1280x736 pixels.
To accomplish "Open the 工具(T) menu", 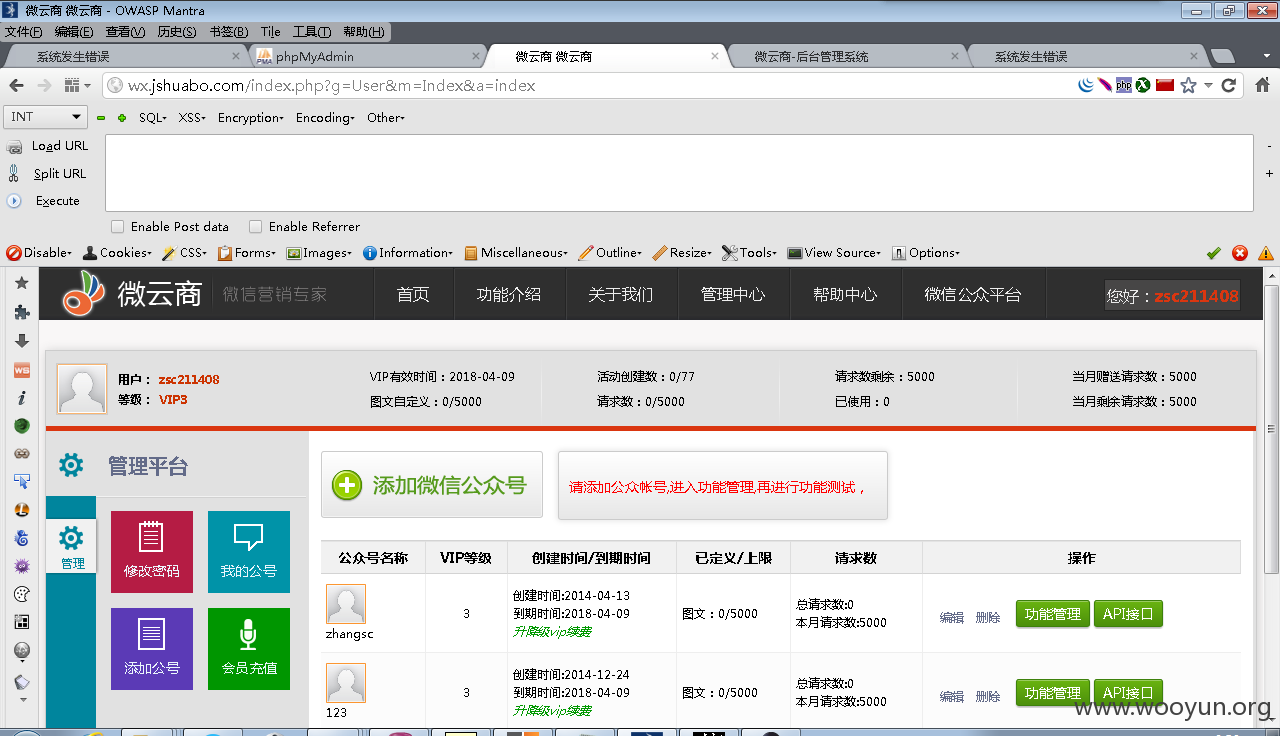I will click(312, 32).
